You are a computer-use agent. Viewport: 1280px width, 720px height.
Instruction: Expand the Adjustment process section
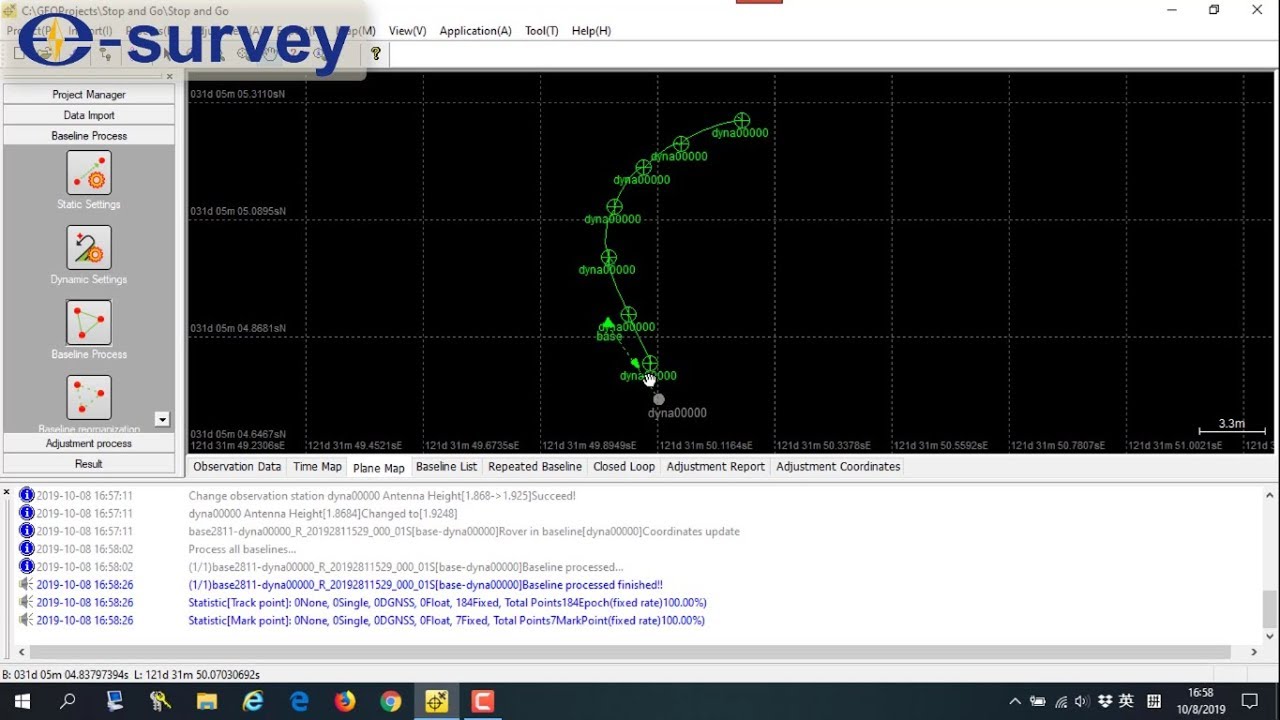89,443
